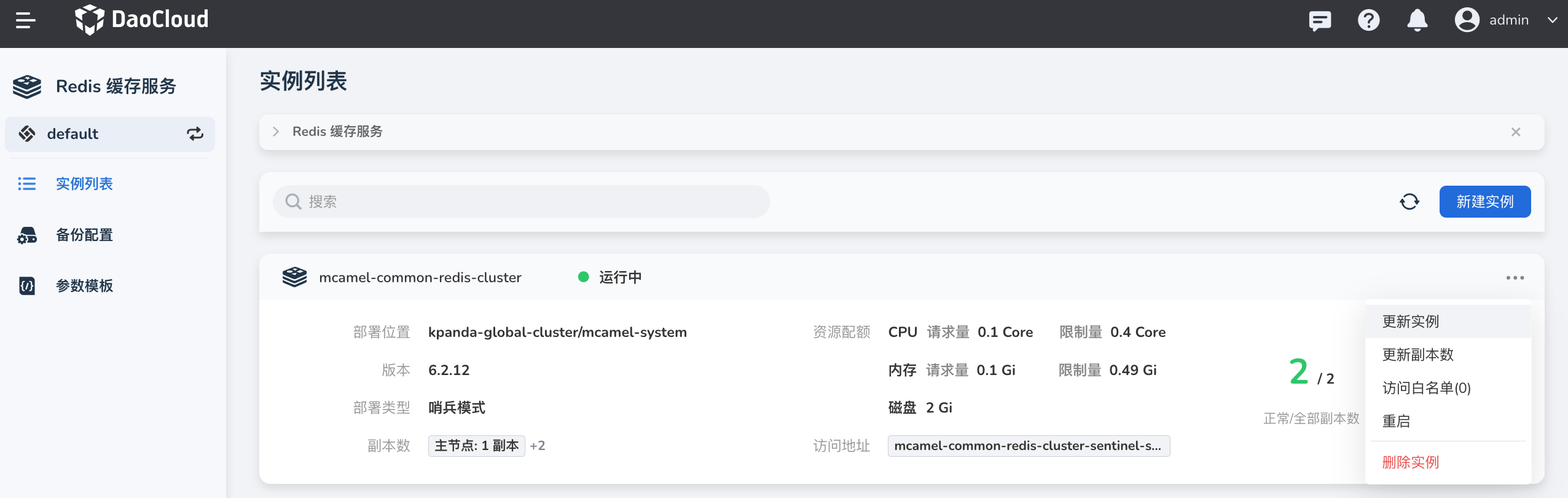The image size is (1568, 498).
Task: Click the switch workspace icon beside default
Action: coord(195,134)
